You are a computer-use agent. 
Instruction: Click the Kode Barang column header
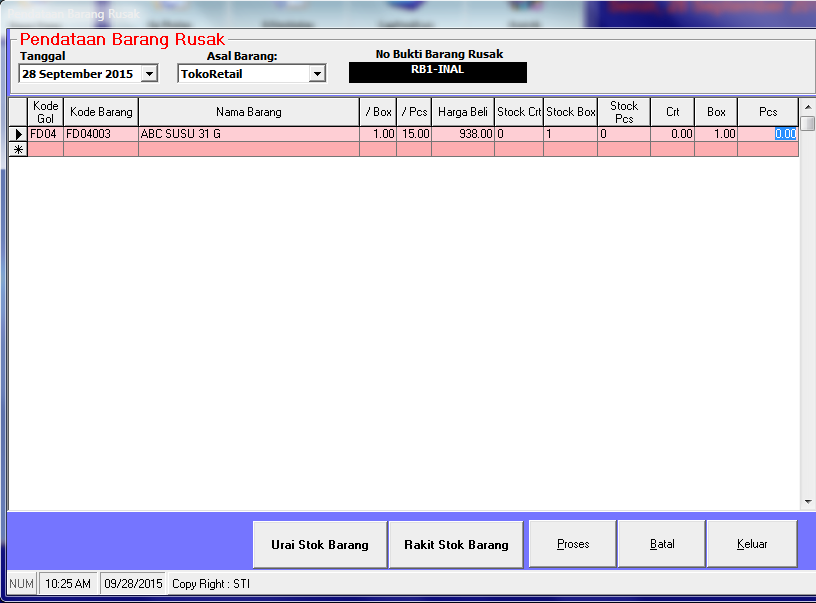(100, 111)
